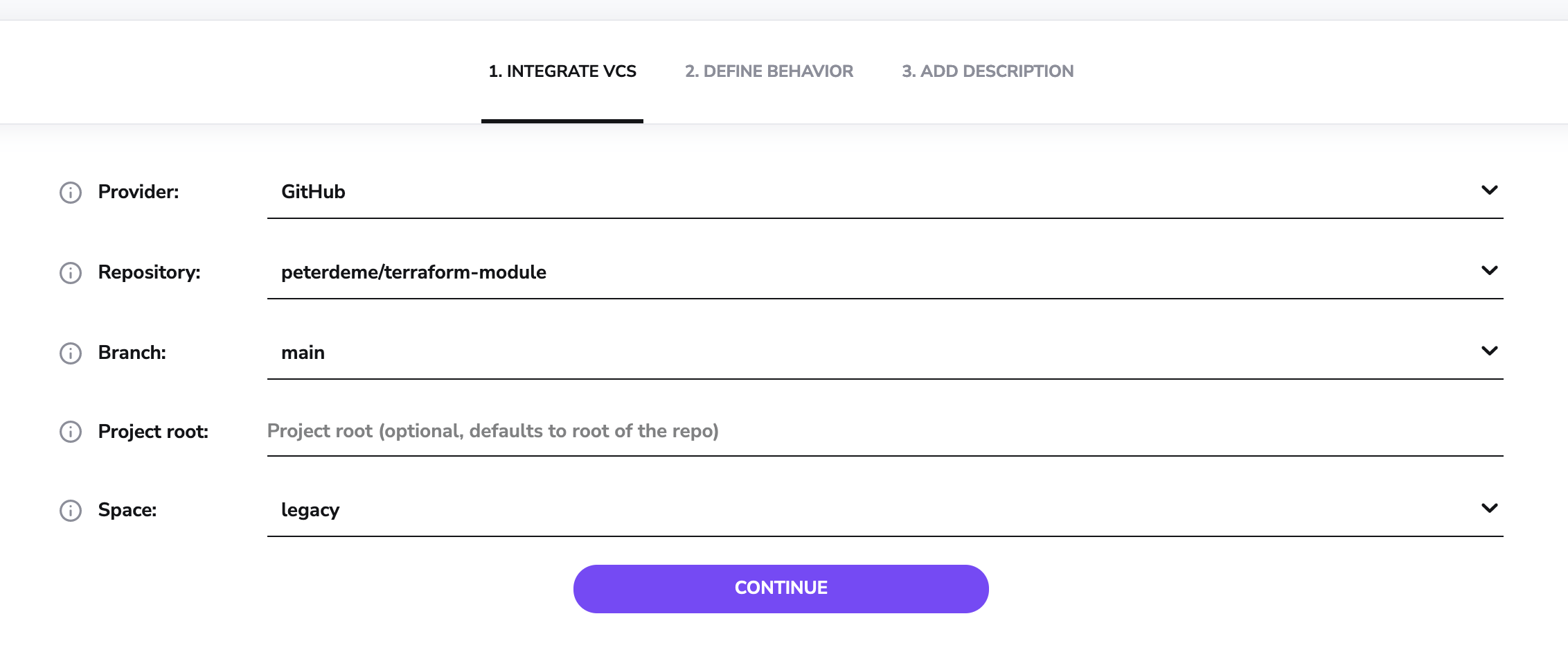Click the main branch selection field
1568x650 pixels.
click(x=303, y=353)
